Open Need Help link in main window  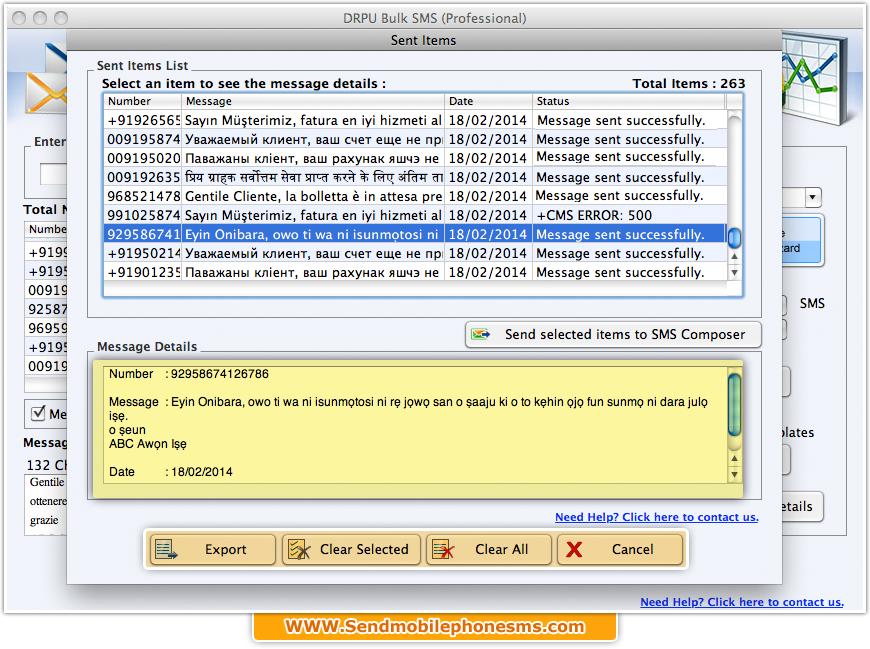(x=742, y=602)
